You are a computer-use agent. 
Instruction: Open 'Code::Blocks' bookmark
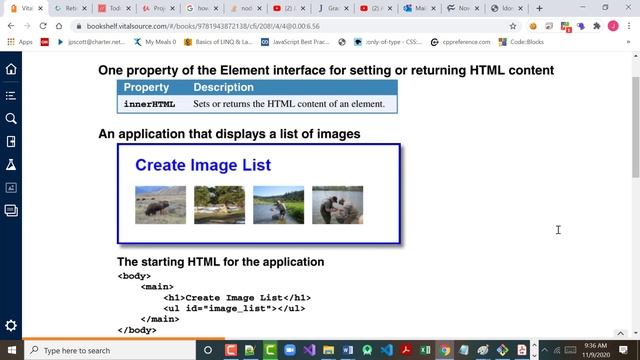tap(521, 42)
